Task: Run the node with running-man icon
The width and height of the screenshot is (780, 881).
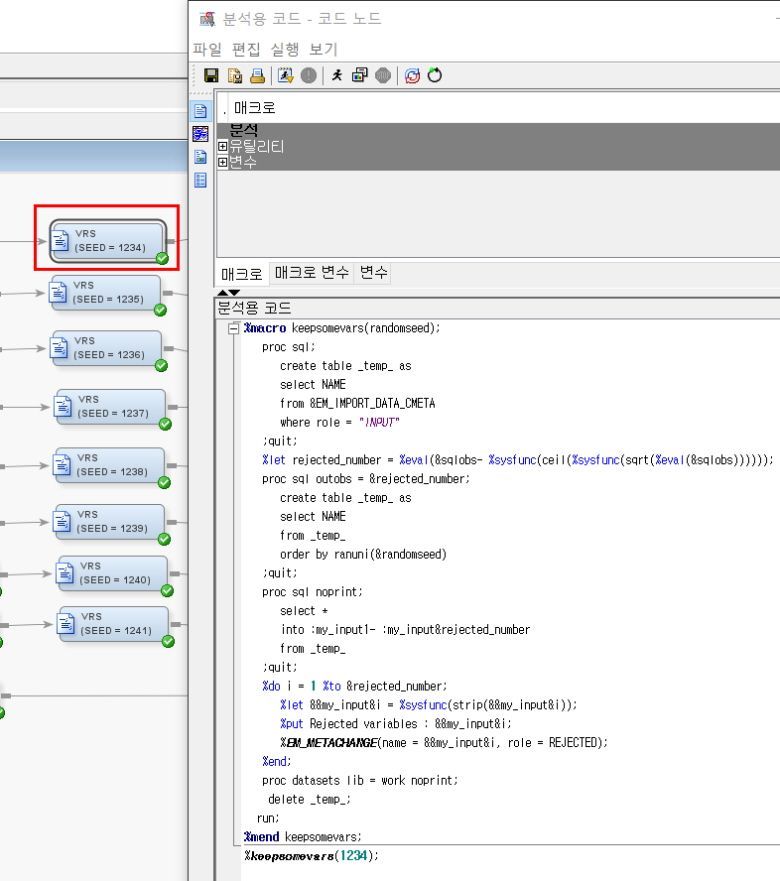Action: [339, 76]
